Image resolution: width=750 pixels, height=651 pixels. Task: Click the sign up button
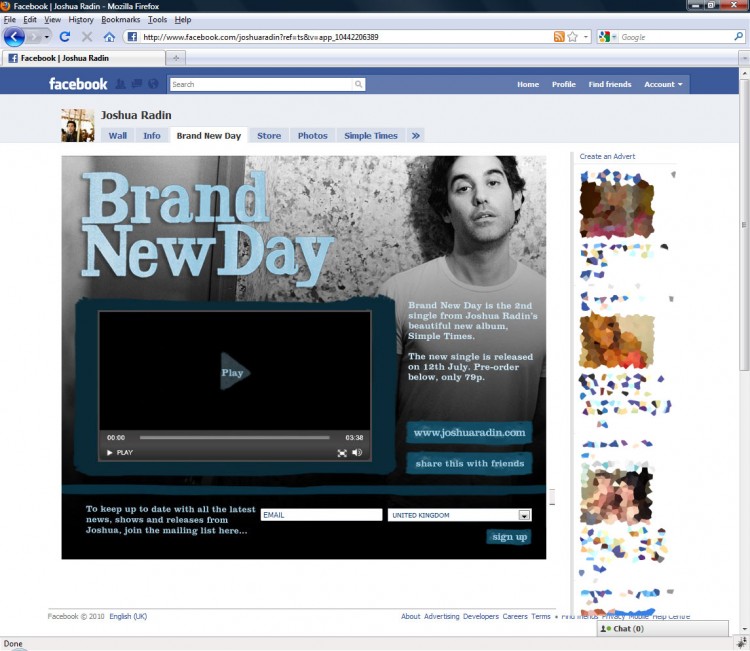click(509, 537)
